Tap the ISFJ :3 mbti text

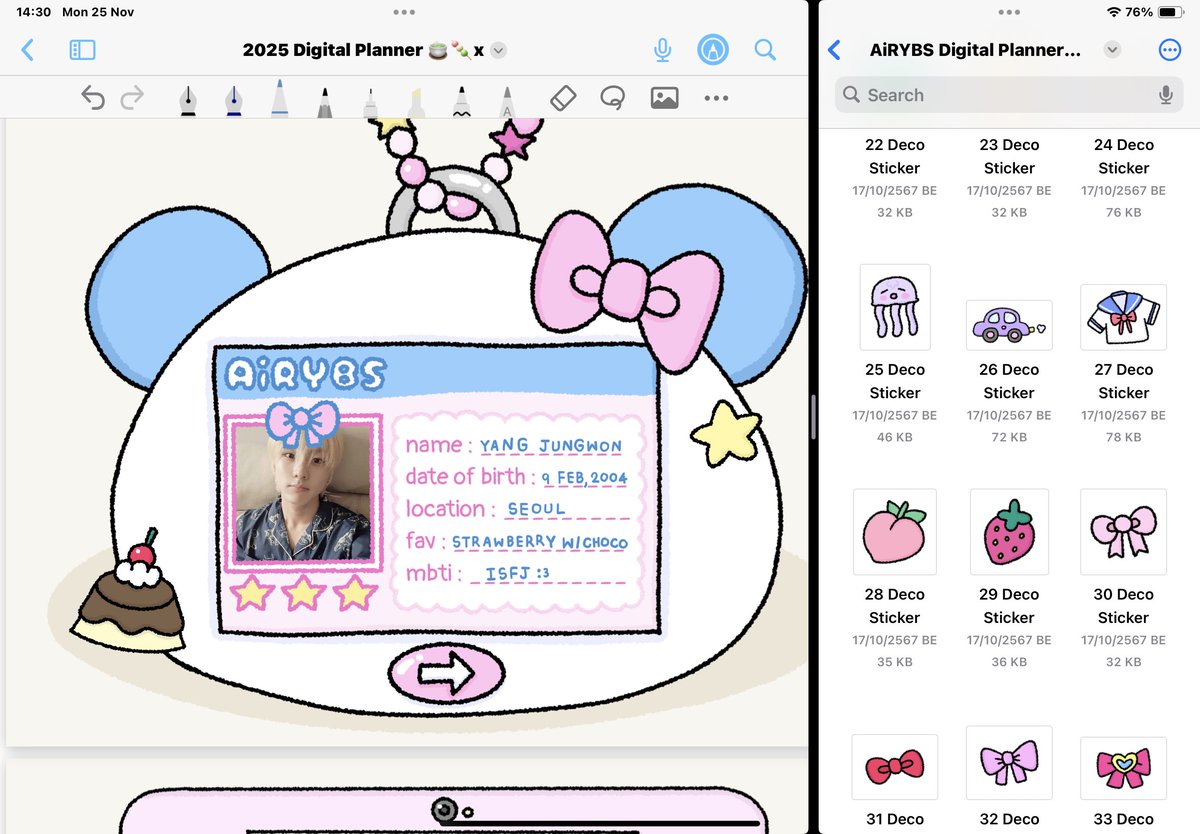pyautogui.click(x=518, y=574)
